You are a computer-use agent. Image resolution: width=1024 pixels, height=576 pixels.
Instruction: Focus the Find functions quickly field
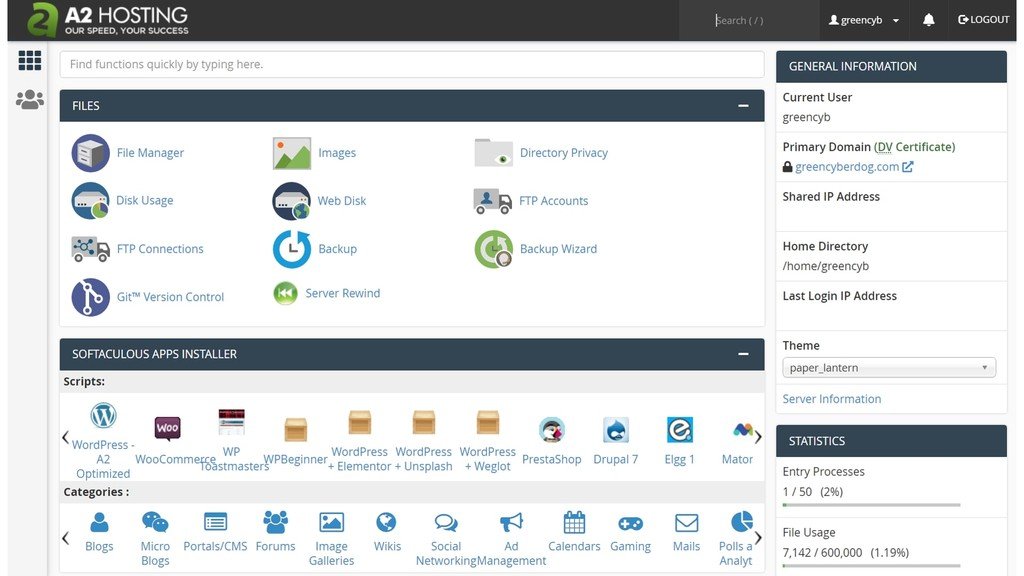pyautogui.click(x=412, y=64)
